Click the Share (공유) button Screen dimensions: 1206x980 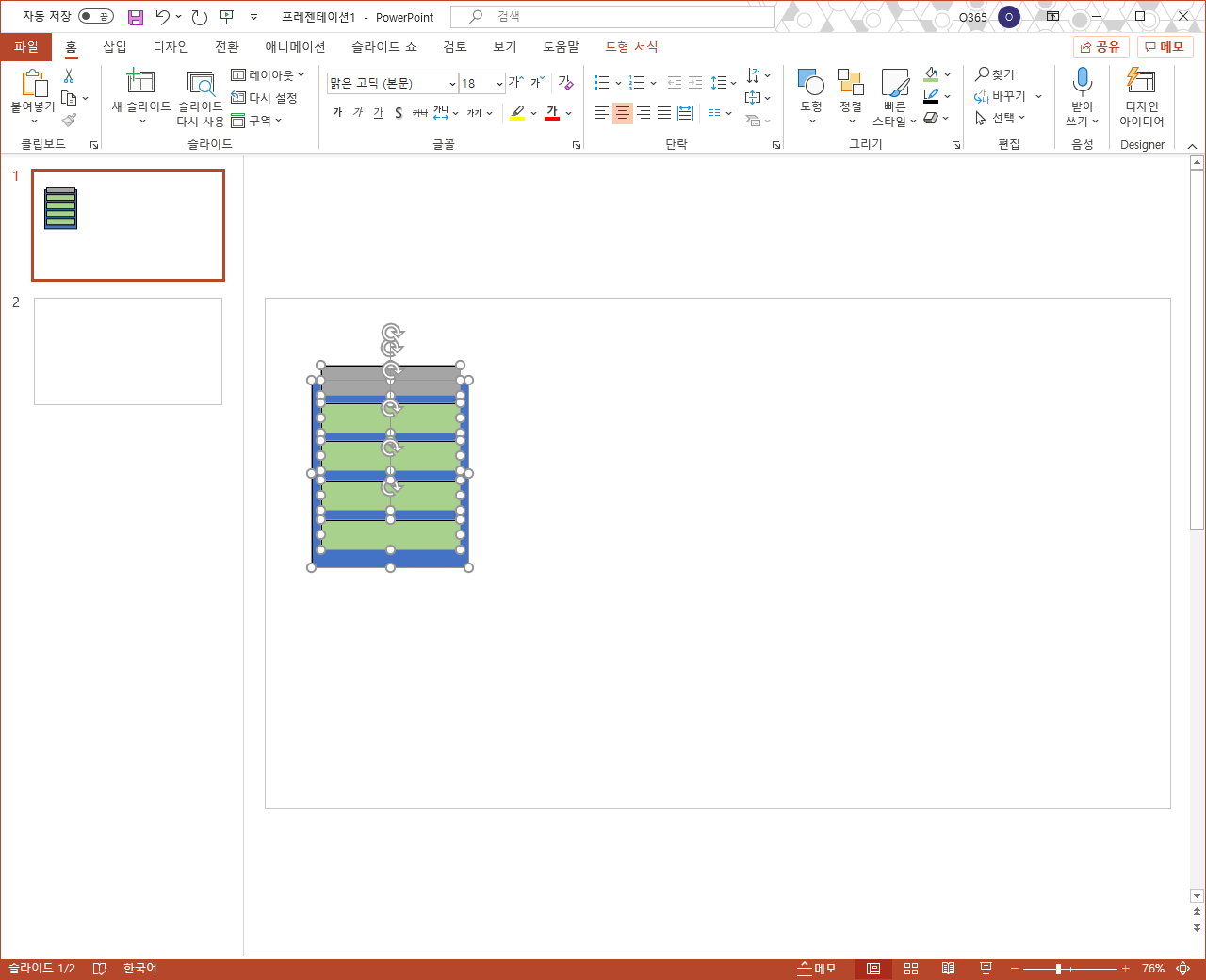coord(1100,46)
